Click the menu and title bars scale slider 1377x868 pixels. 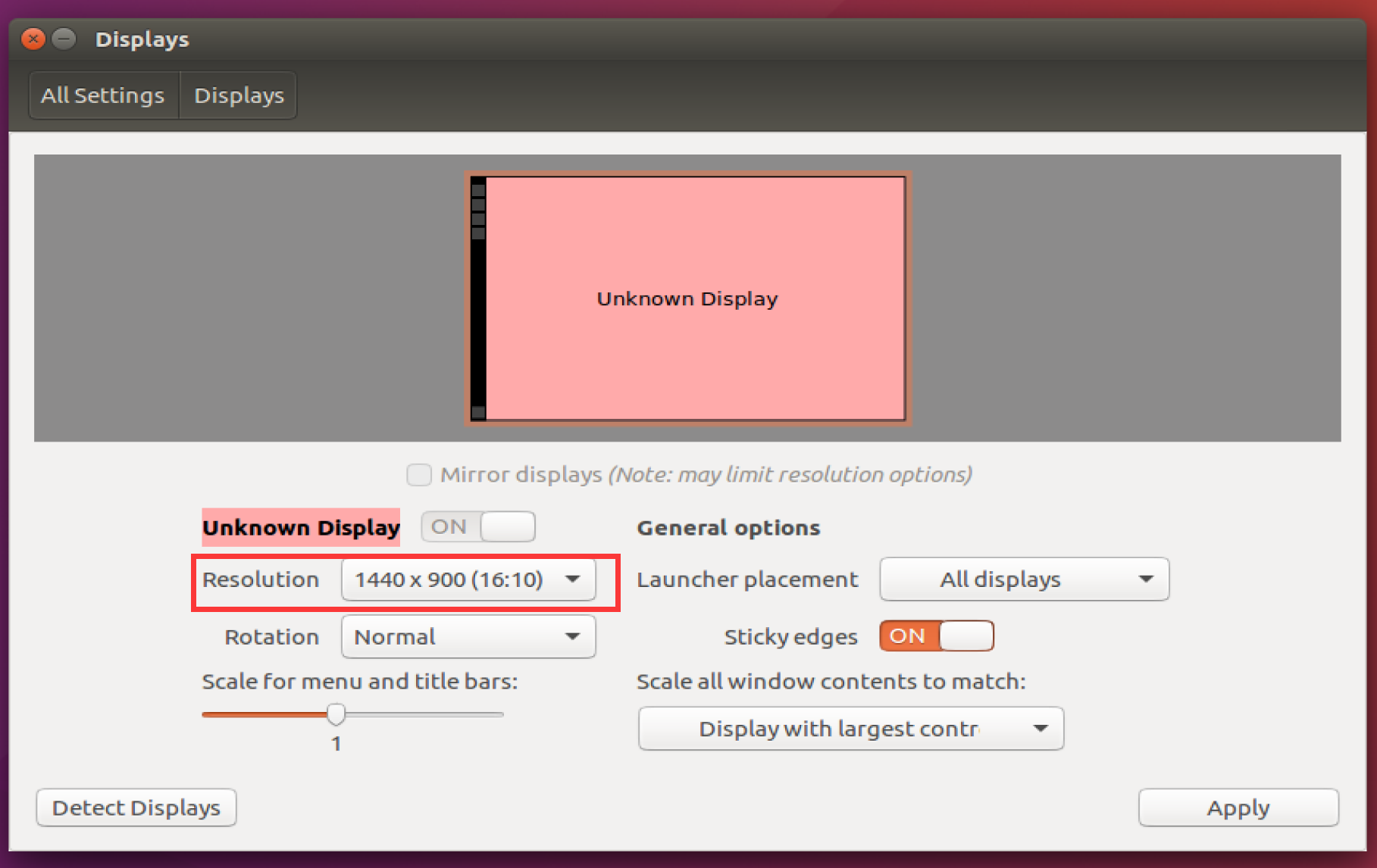click(352, 714)
